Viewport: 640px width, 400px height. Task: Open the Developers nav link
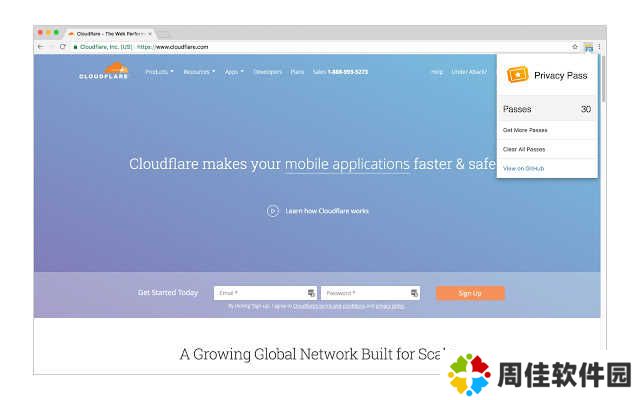(x=267, y=72)
